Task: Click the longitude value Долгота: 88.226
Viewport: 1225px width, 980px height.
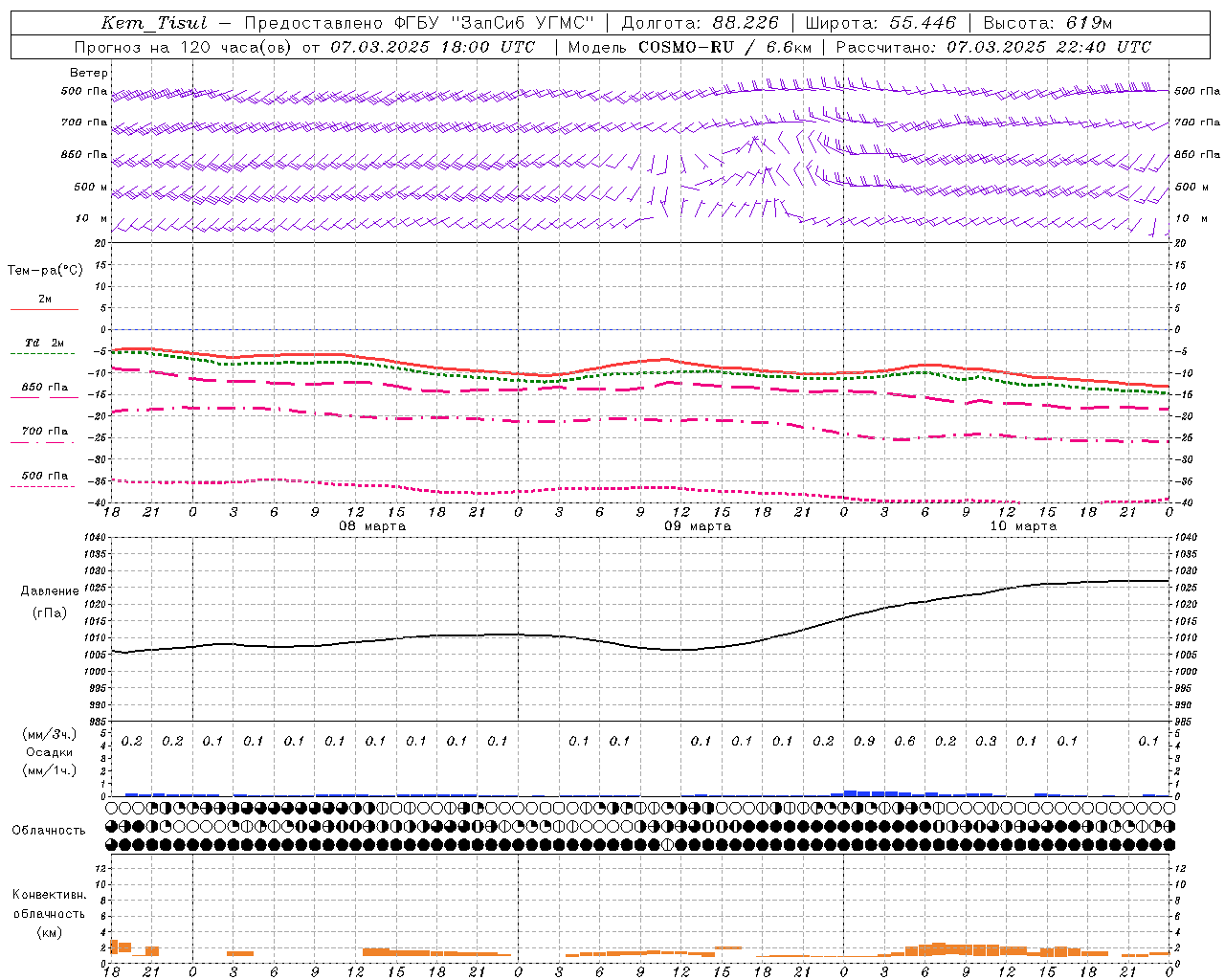Action: 701,23
